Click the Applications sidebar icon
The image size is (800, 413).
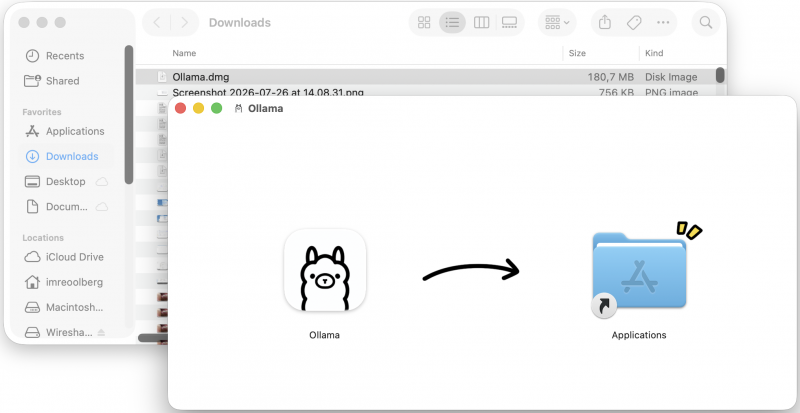tap(32, 131)
